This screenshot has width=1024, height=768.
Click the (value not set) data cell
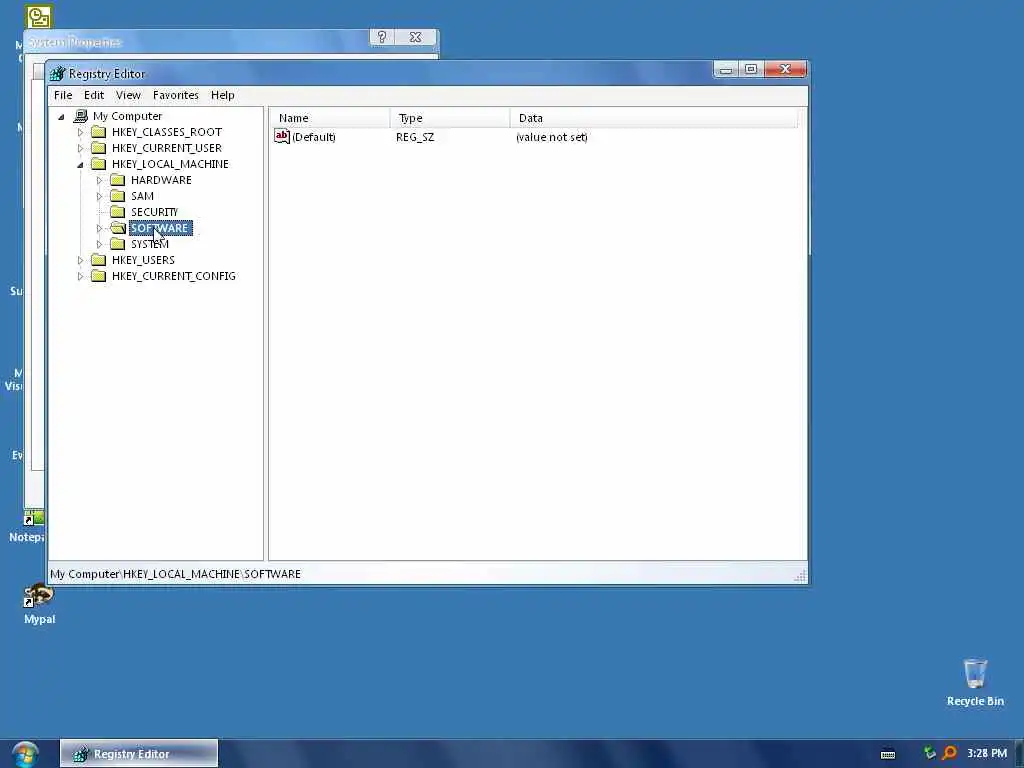[x=552, y=137]
